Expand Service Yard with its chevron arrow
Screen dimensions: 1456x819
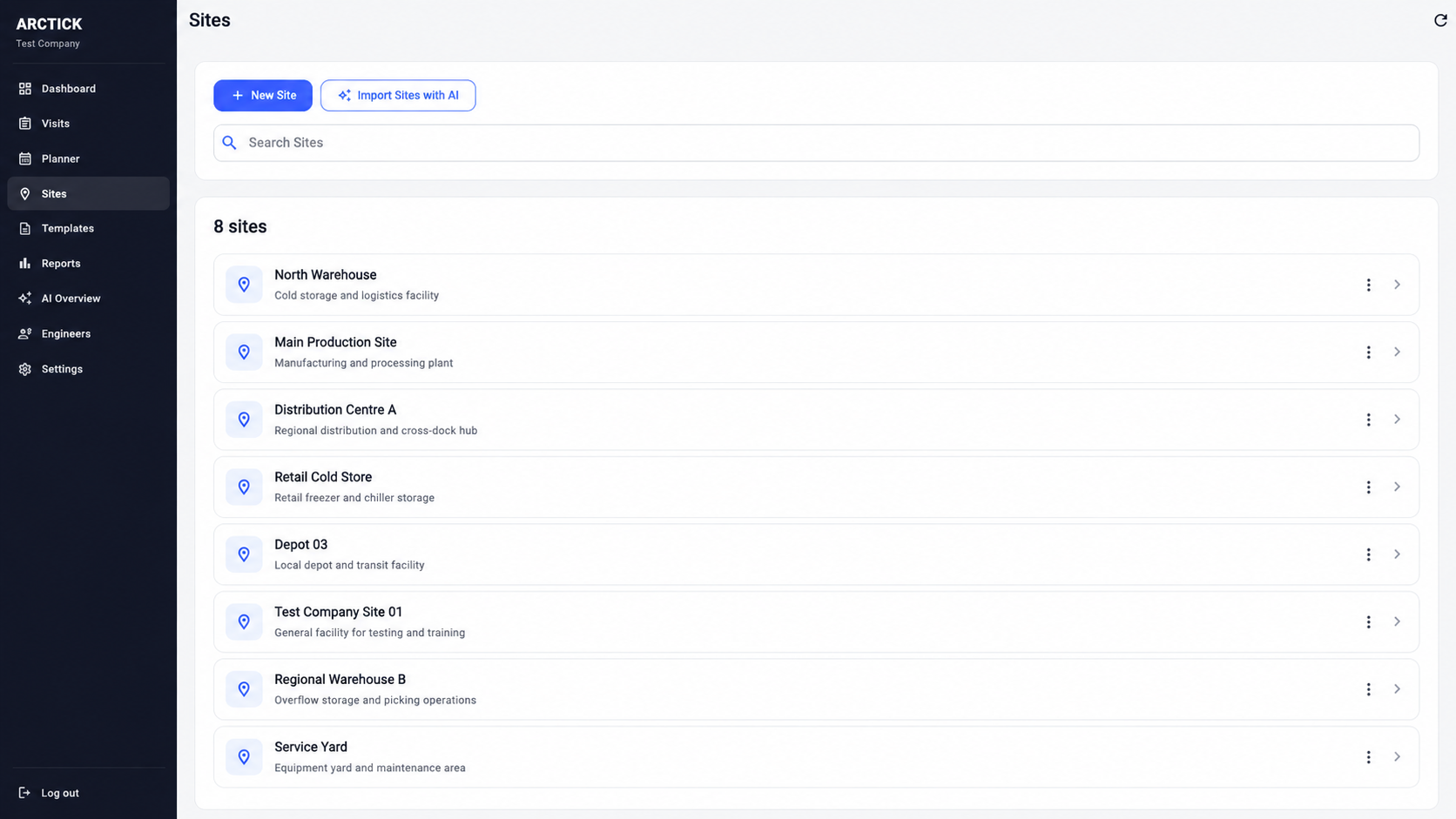tap(1397, 757)
